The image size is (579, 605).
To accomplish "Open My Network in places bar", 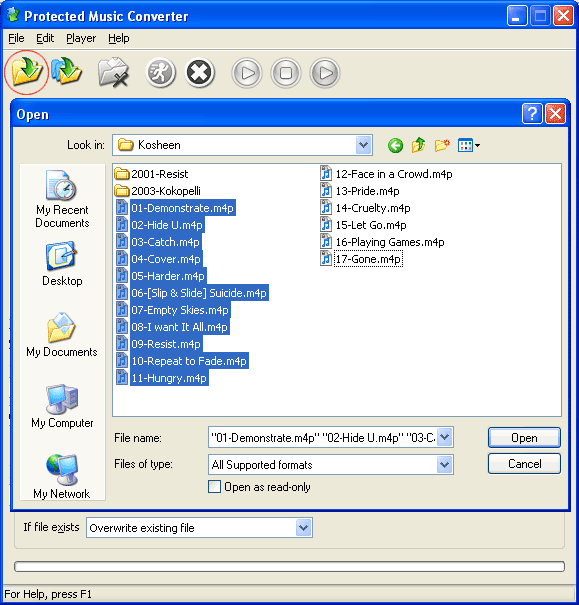I will click(x=62, y=477).
